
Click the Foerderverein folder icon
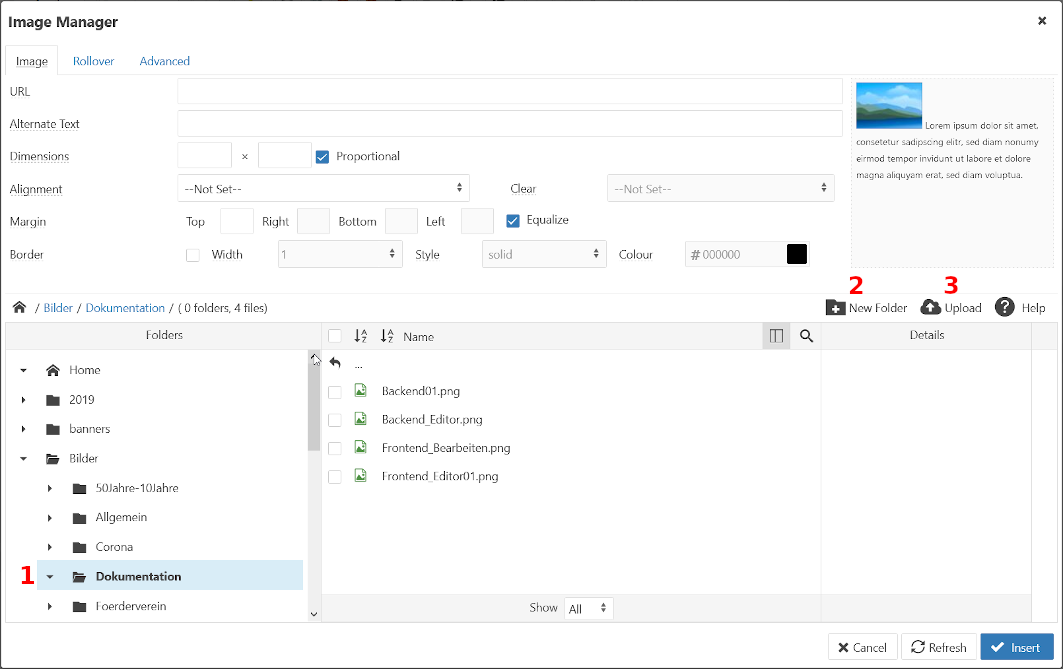pyautogui.click(x=79, y=606)
